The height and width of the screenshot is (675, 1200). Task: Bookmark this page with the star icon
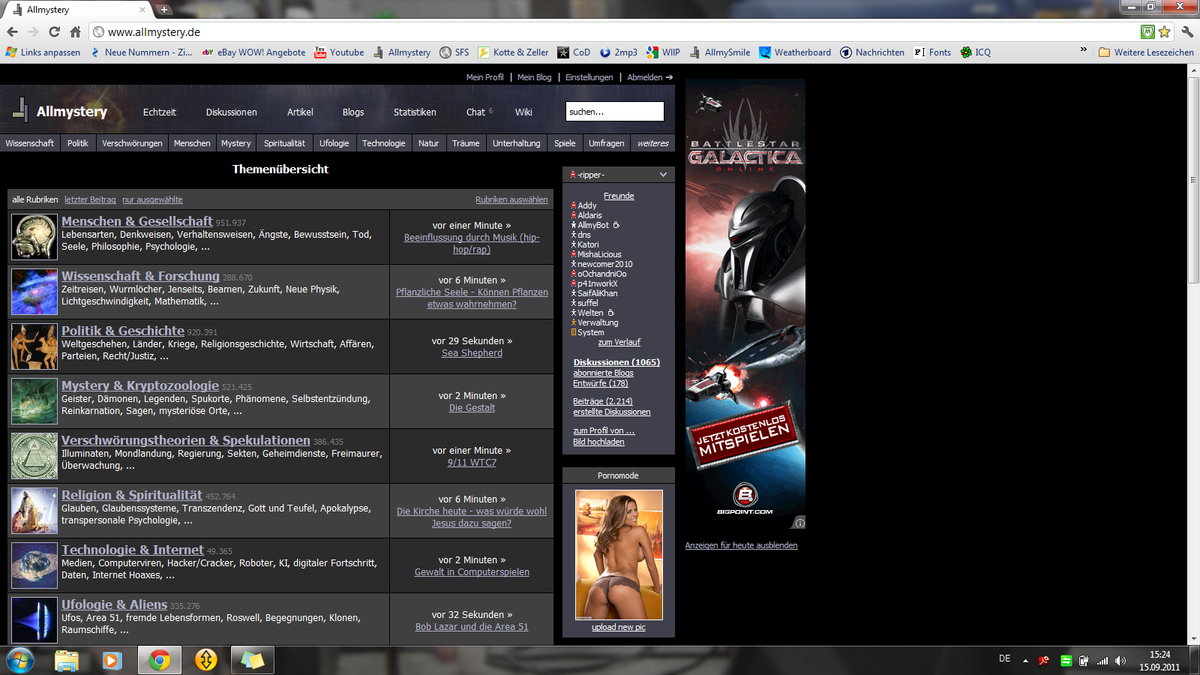[x=1164, y=32]
